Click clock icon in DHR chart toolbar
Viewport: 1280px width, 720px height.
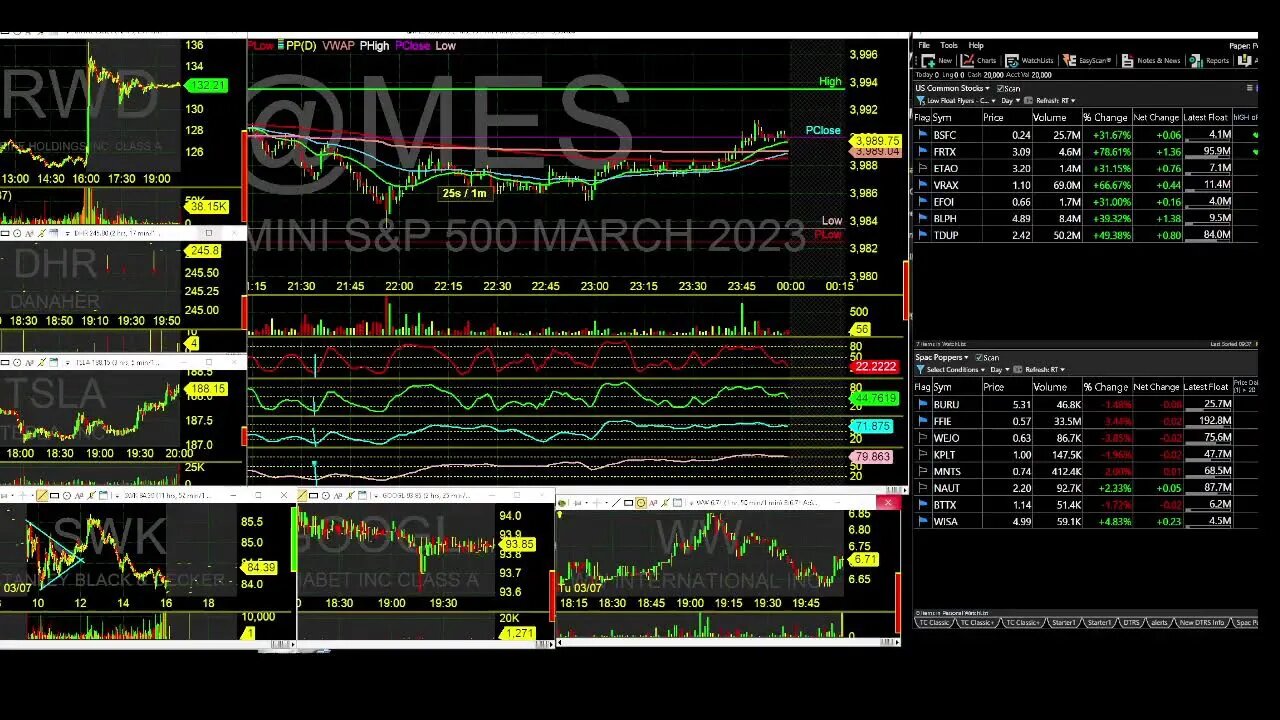pyautogui.click(x=17, y=233)
